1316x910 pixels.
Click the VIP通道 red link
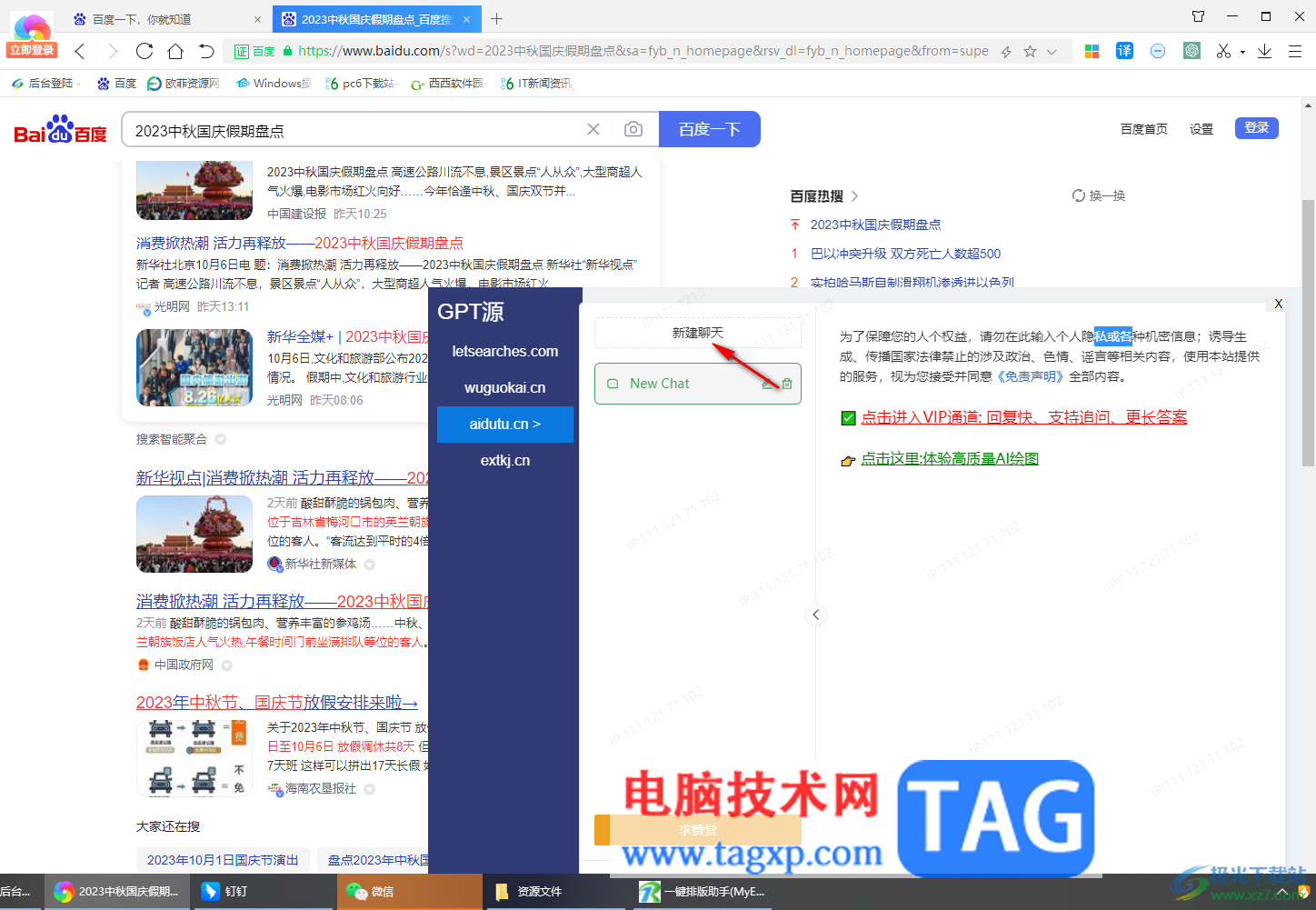(1024, 417)
